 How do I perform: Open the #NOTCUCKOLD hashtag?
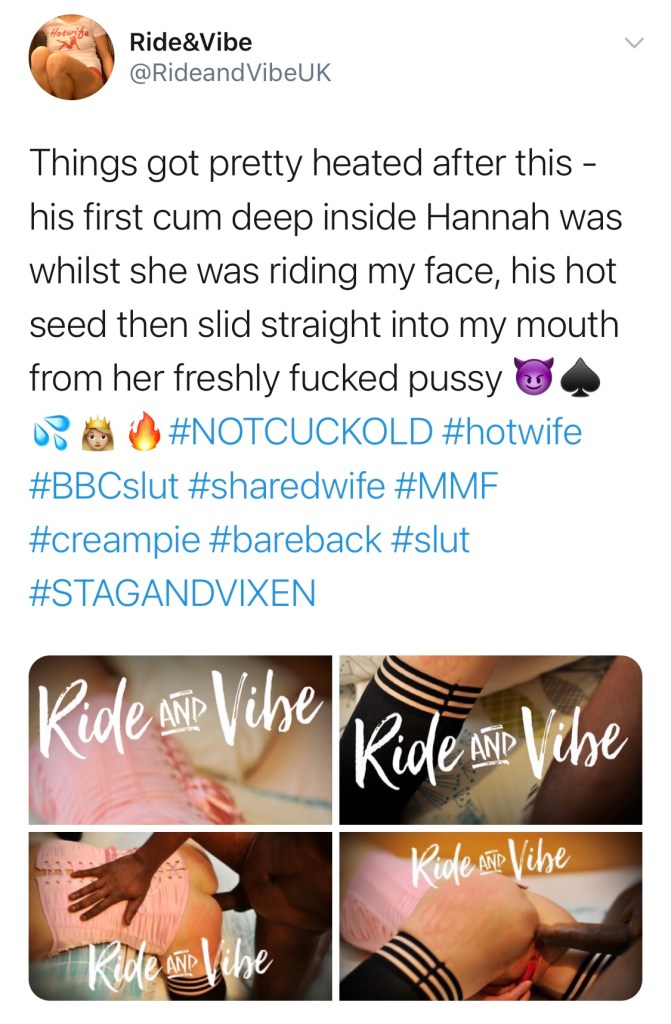click(301, 432)
